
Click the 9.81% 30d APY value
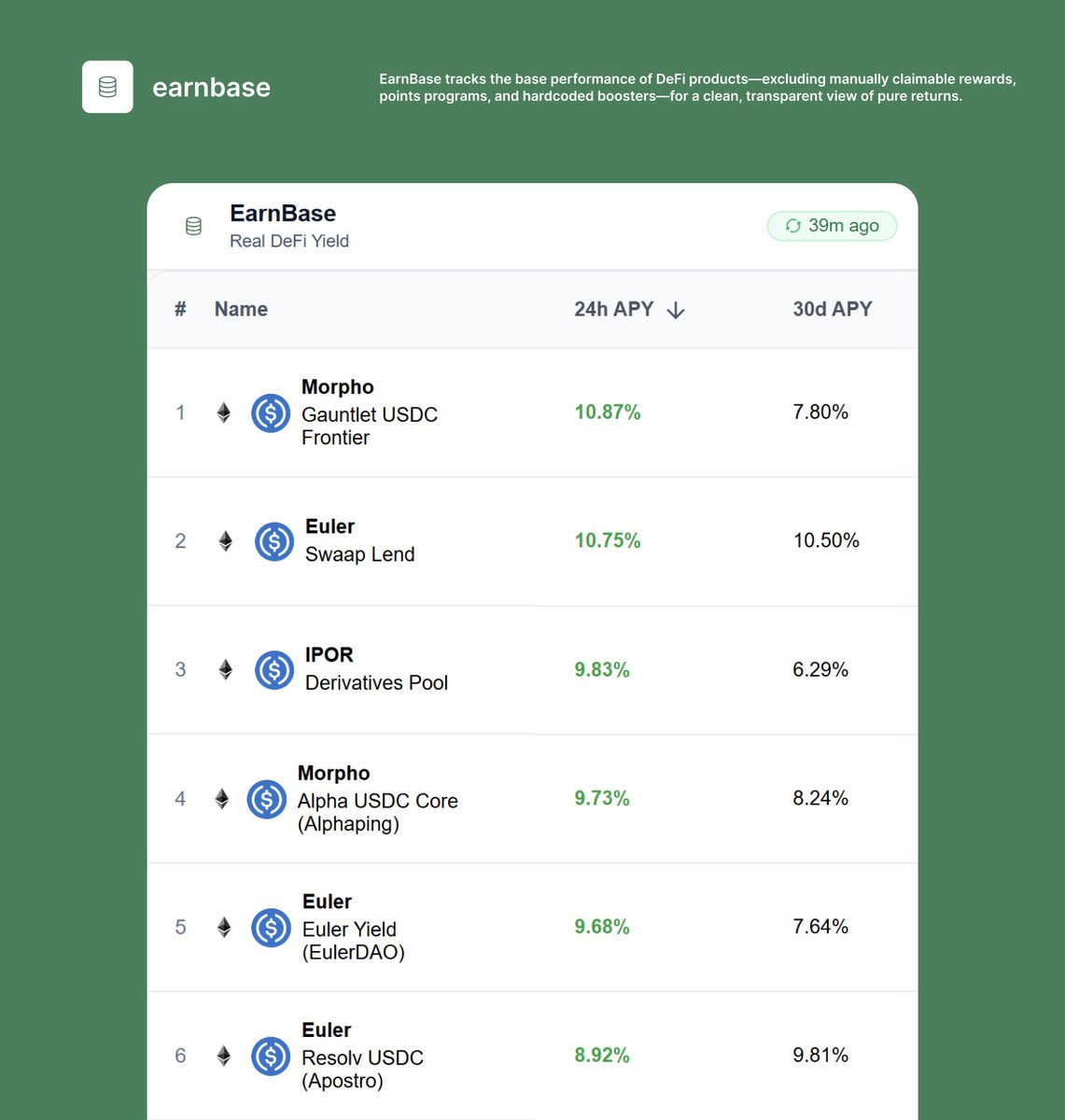[x=820, y=1056]
